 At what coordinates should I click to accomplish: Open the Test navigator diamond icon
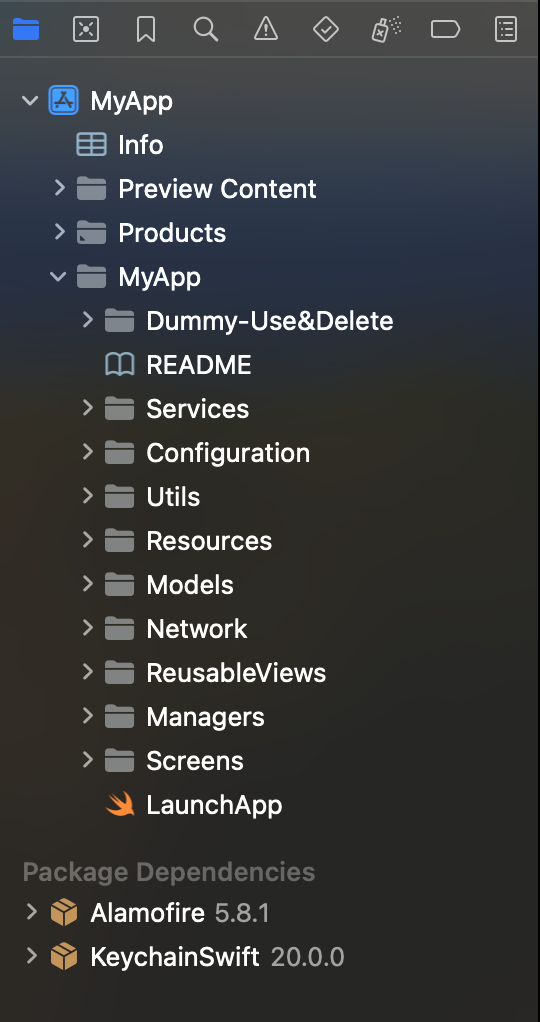(x=326, y=29)
